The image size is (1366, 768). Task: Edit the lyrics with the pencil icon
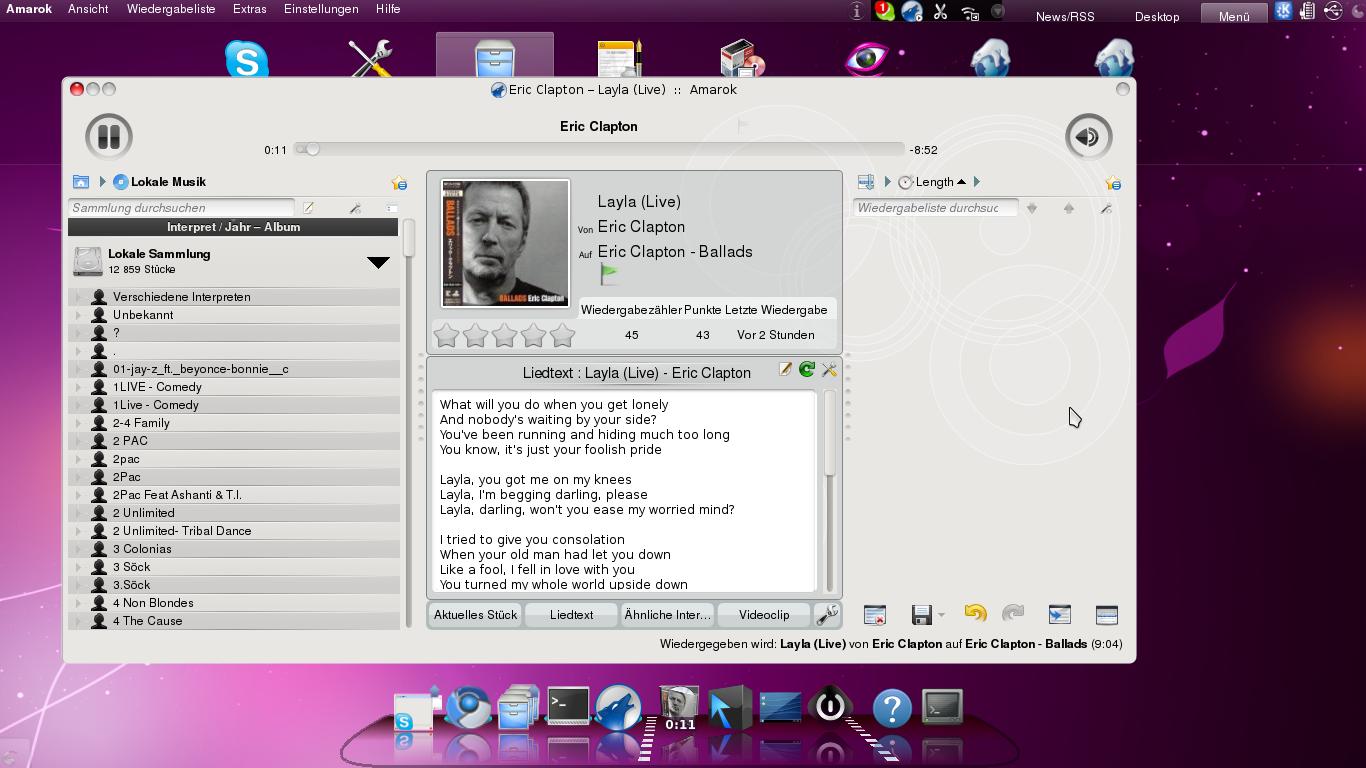[786, 370]
